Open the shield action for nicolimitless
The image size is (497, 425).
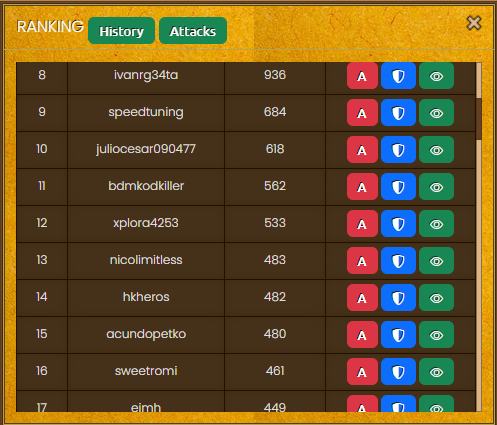[x=398, y=261]
